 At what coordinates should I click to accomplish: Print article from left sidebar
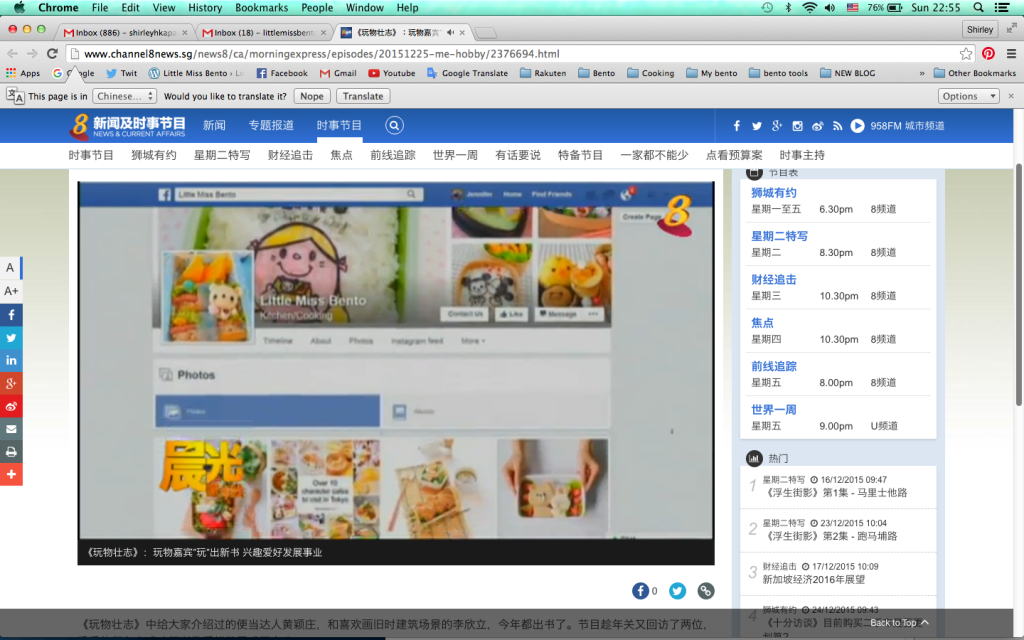click(x=11, y=452)
